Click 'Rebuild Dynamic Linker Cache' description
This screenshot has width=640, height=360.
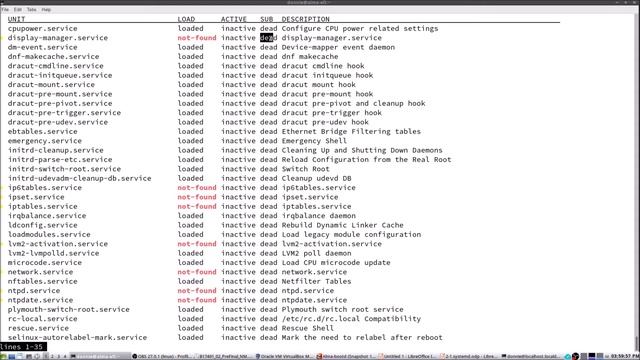tap(342, 225)
